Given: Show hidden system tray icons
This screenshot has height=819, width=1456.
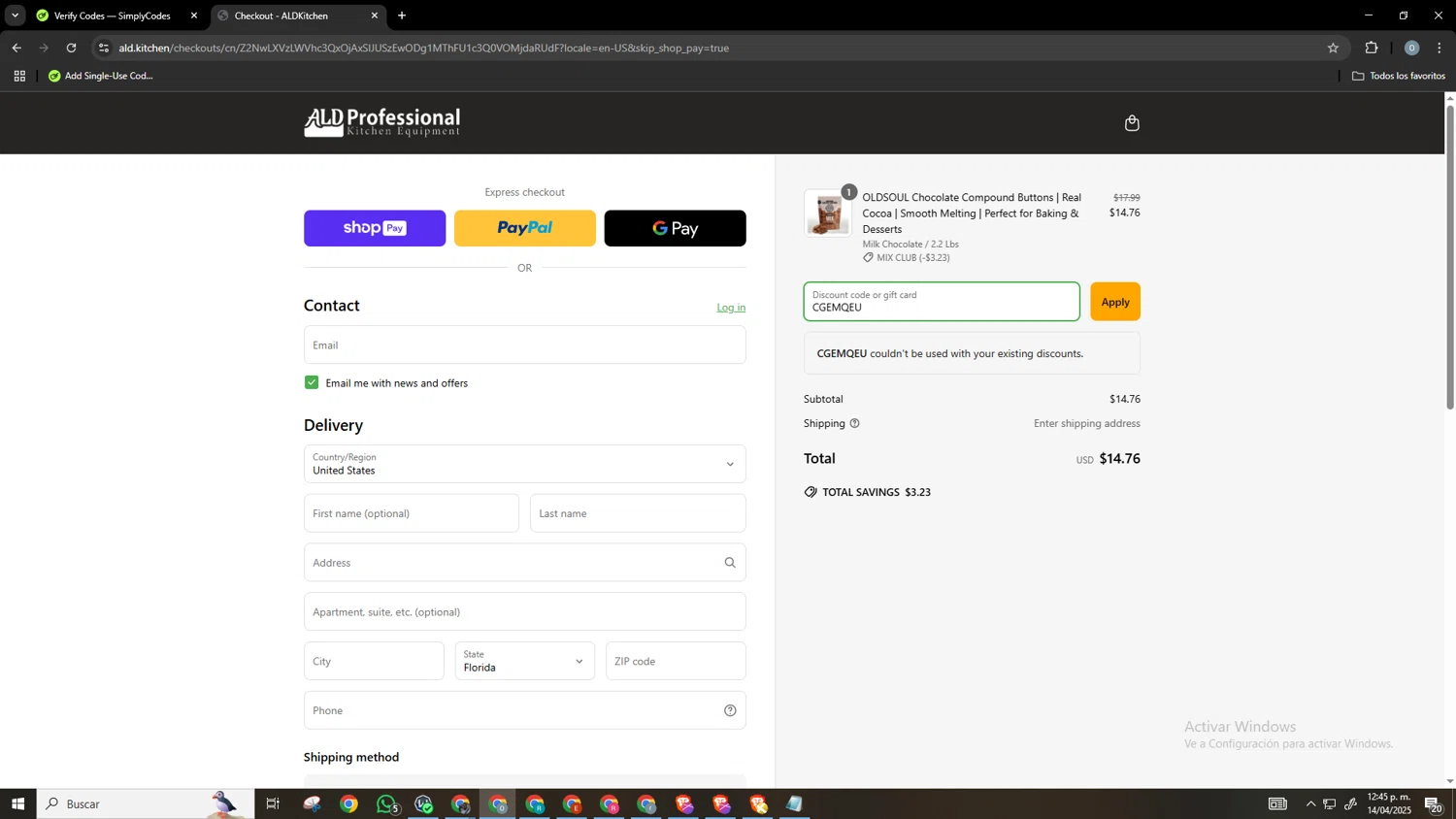Looking at the screenshot, I should (1310, 803).
